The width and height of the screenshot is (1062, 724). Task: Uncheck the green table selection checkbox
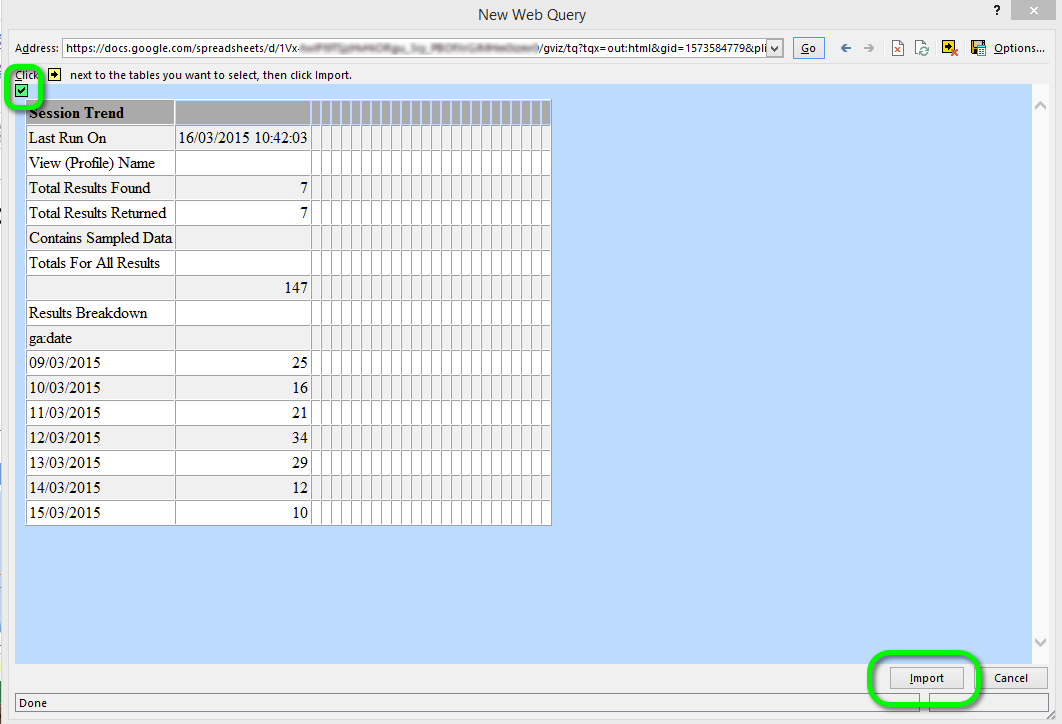(x=22, y=91)
